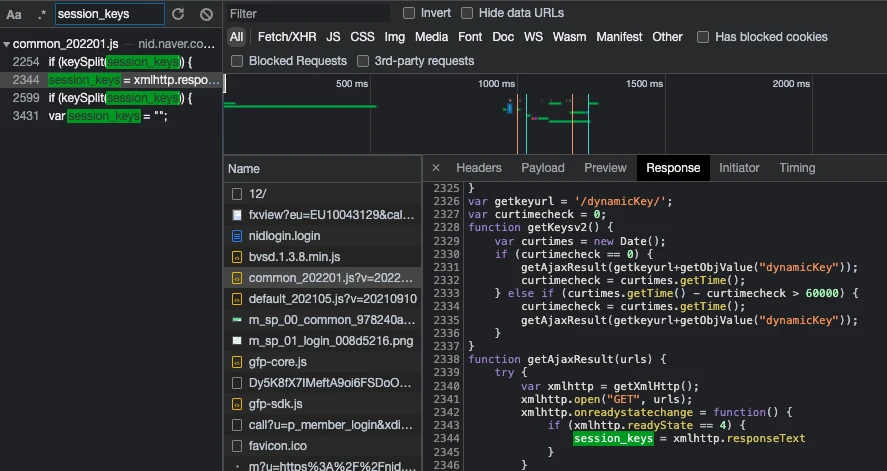Select the nidlogin.login request
This screenshot has height=471, width=887.
[322, 236]
